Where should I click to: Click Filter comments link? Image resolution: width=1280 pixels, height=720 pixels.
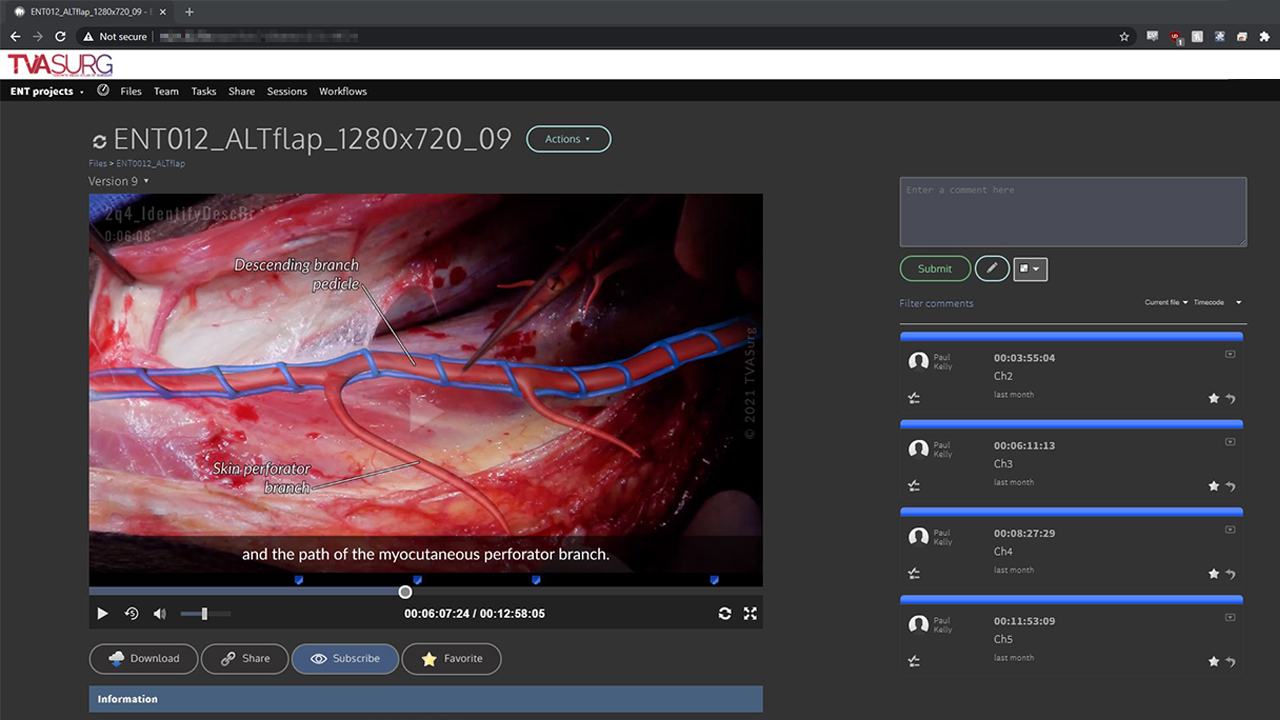click(936, 303)
